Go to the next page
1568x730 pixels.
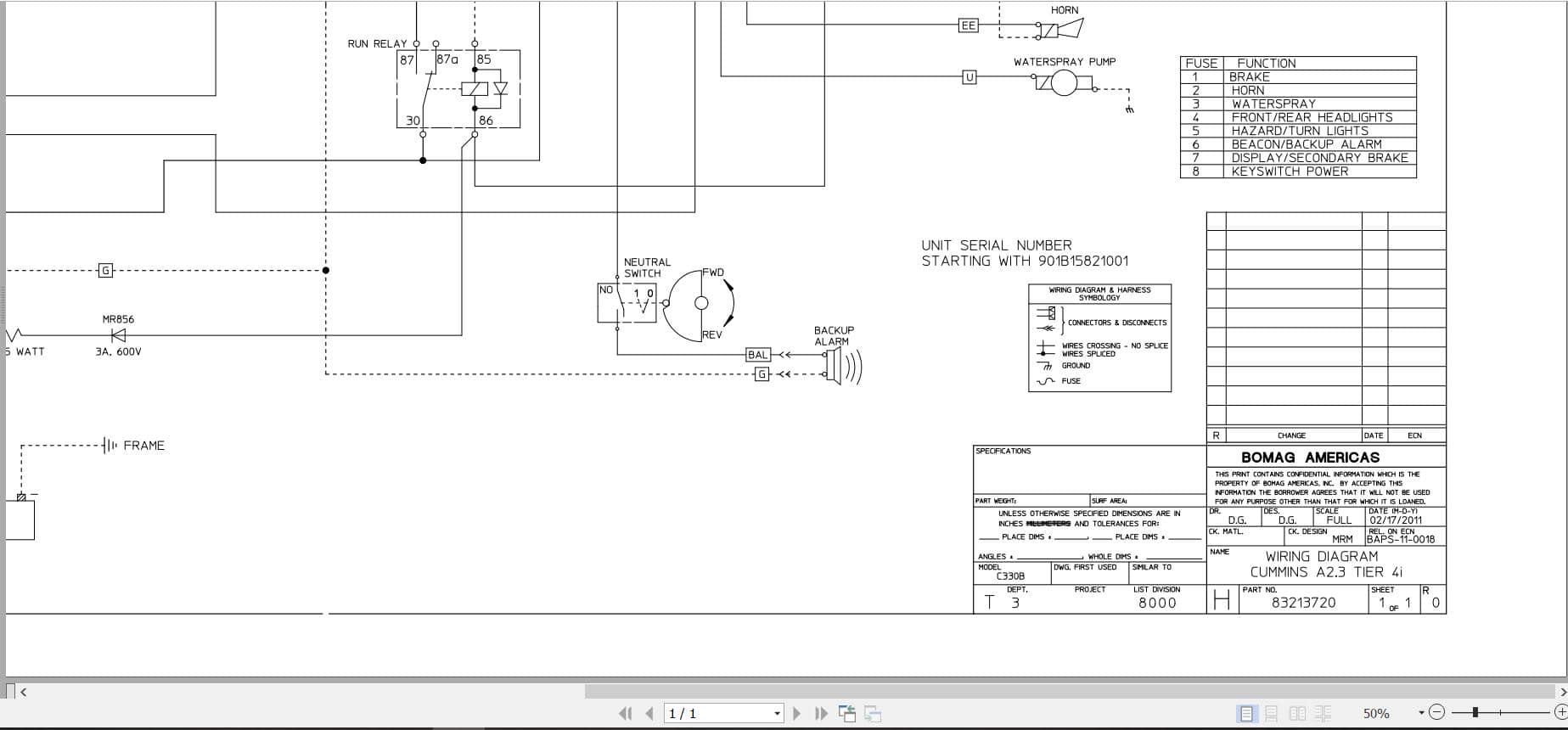796,714
